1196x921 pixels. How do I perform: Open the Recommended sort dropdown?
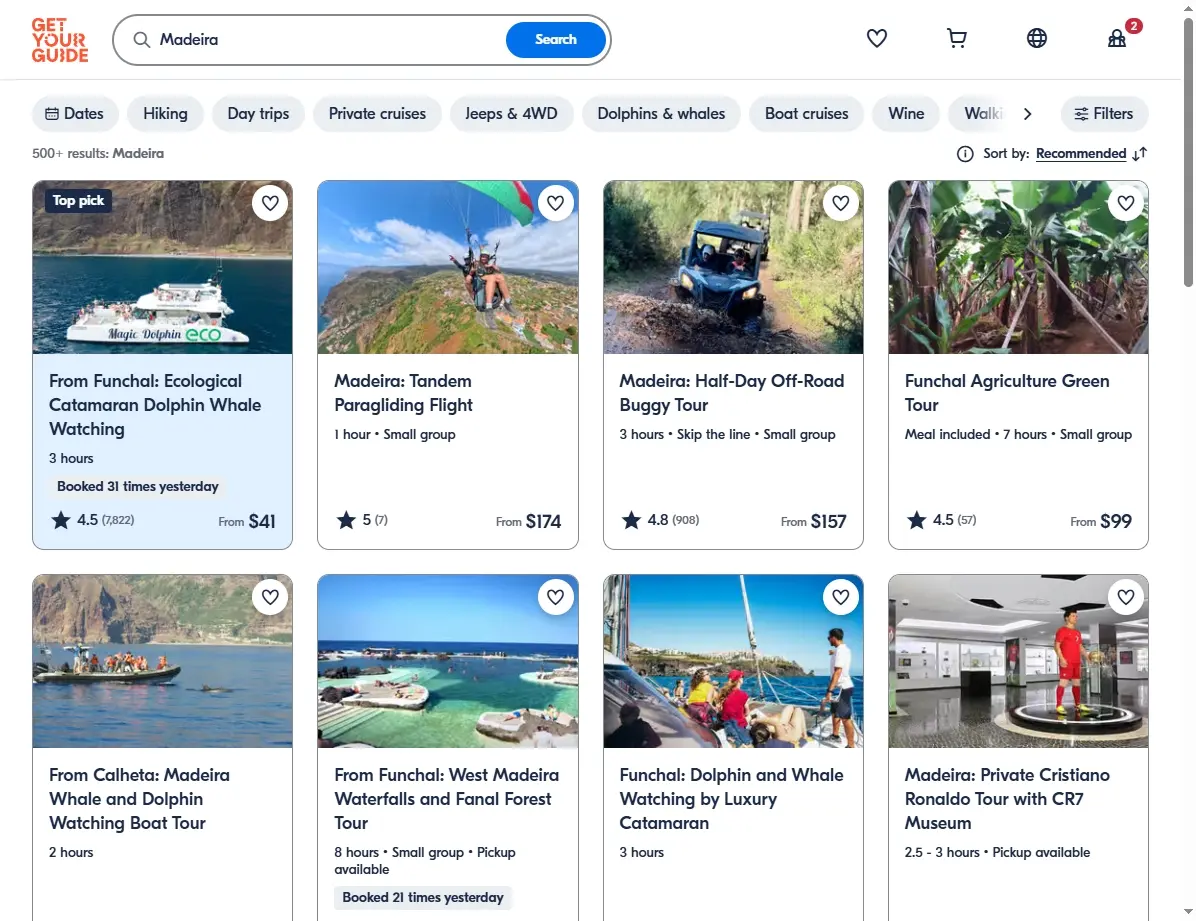pyautogui.click(x=1081, y=153)
